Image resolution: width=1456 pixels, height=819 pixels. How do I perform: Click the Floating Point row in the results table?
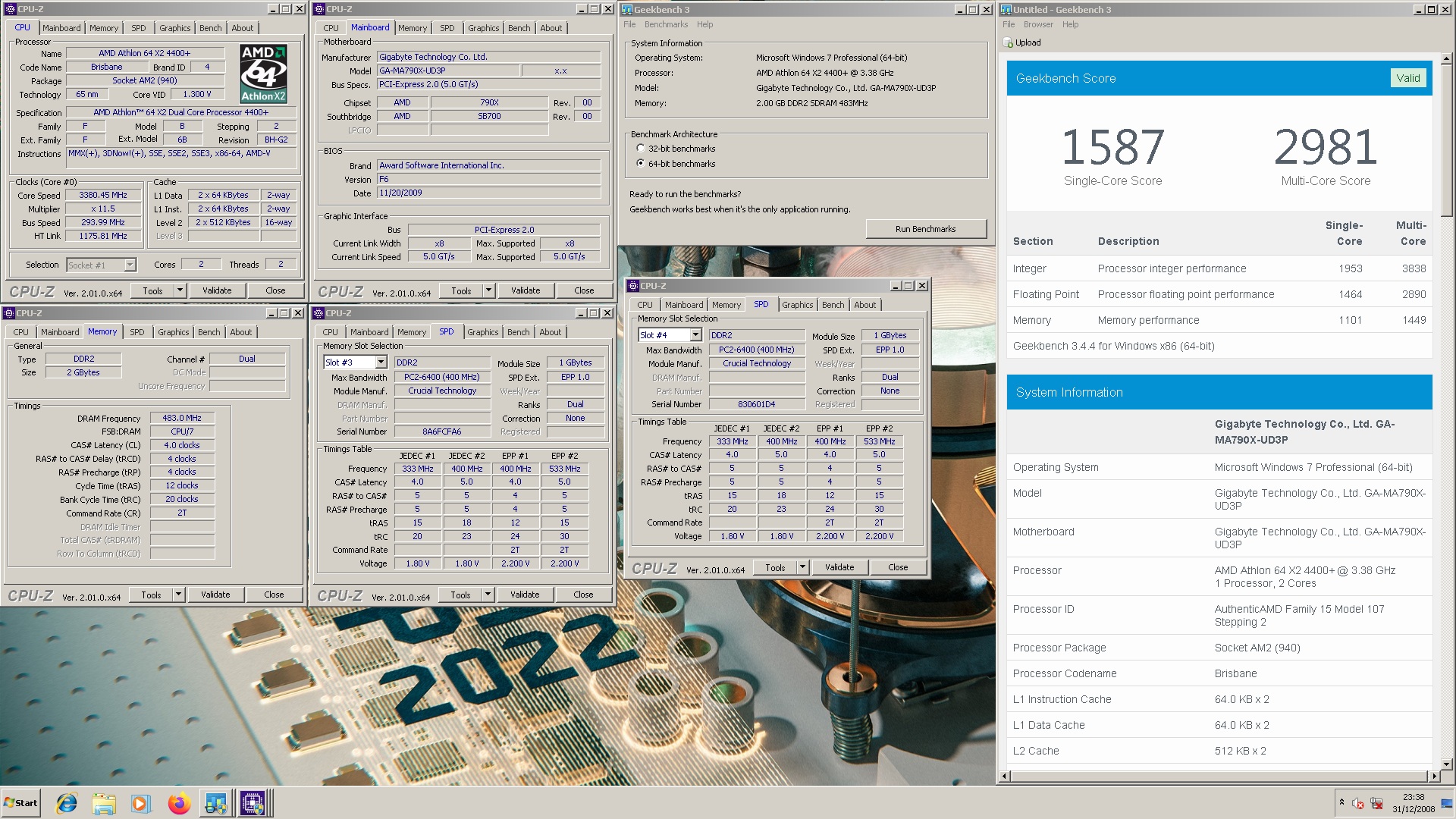click(x=1219, y=294)
